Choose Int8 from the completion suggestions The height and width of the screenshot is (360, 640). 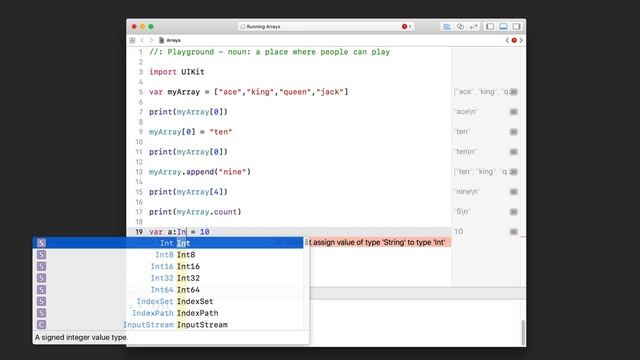[168, 255]
